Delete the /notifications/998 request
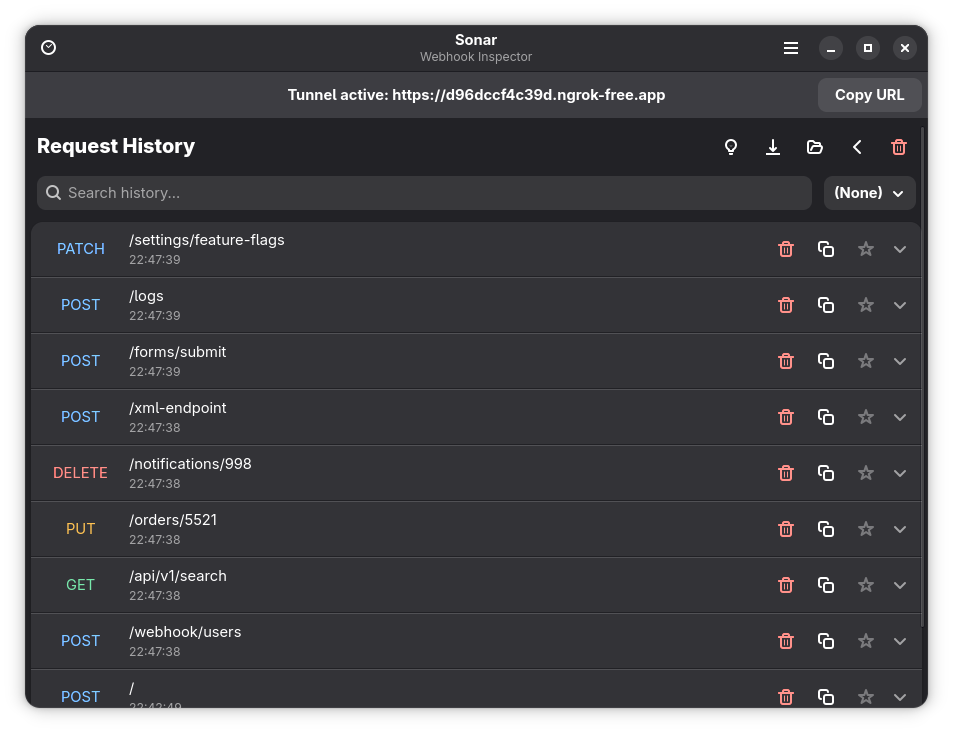 click(x=786, y=473)
